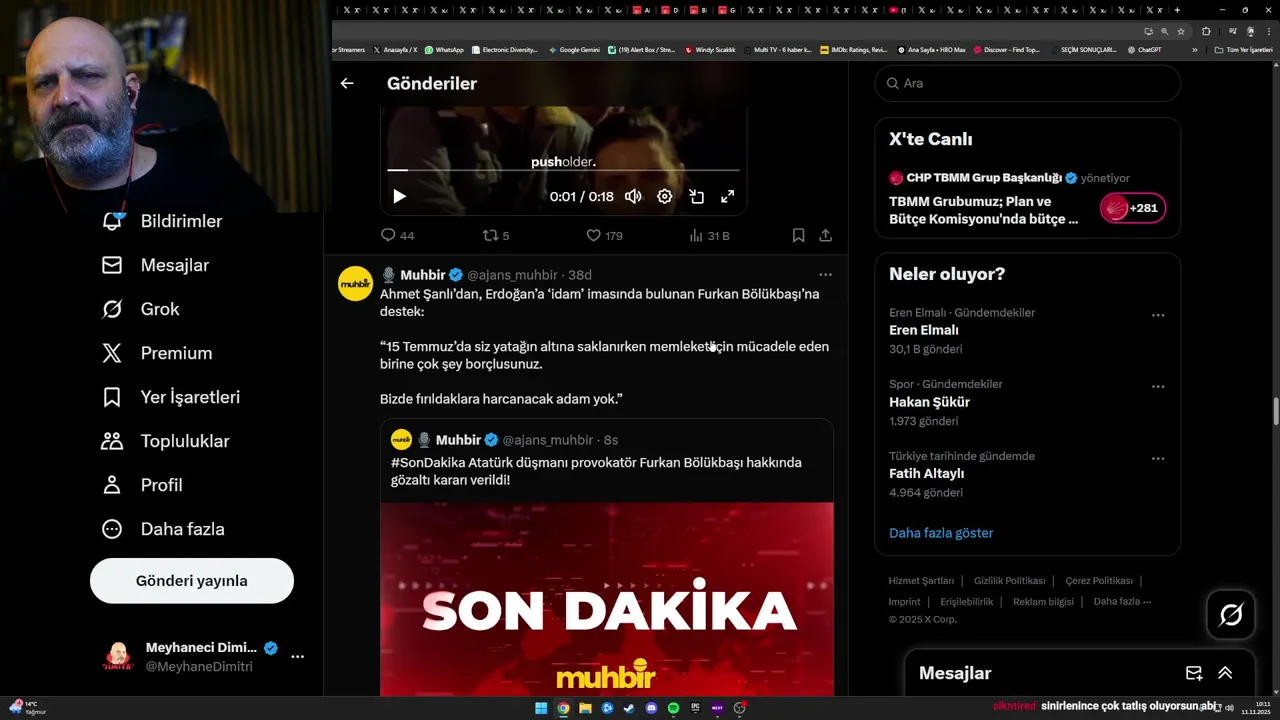
Task: Bookmark the top video post
Action: click(x=798, y=236)
